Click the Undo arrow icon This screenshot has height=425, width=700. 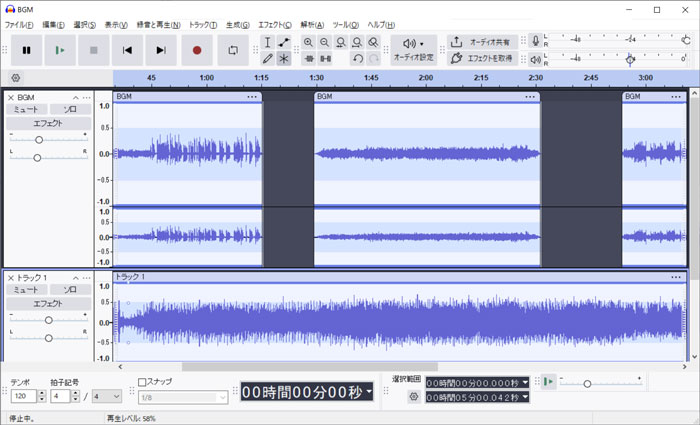pyautogui.click(x=357, y=58)
